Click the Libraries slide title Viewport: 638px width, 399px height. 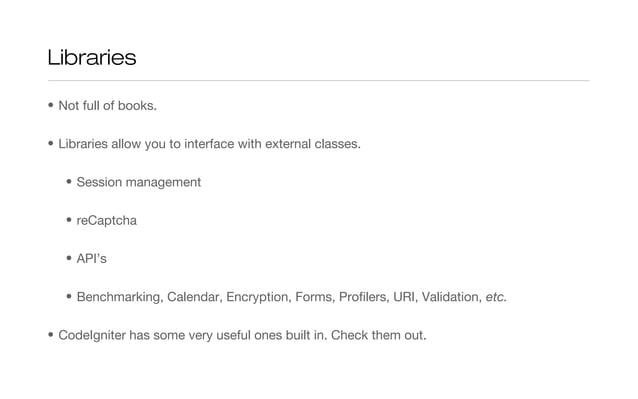pyautogui.click(x=92, y=57)
